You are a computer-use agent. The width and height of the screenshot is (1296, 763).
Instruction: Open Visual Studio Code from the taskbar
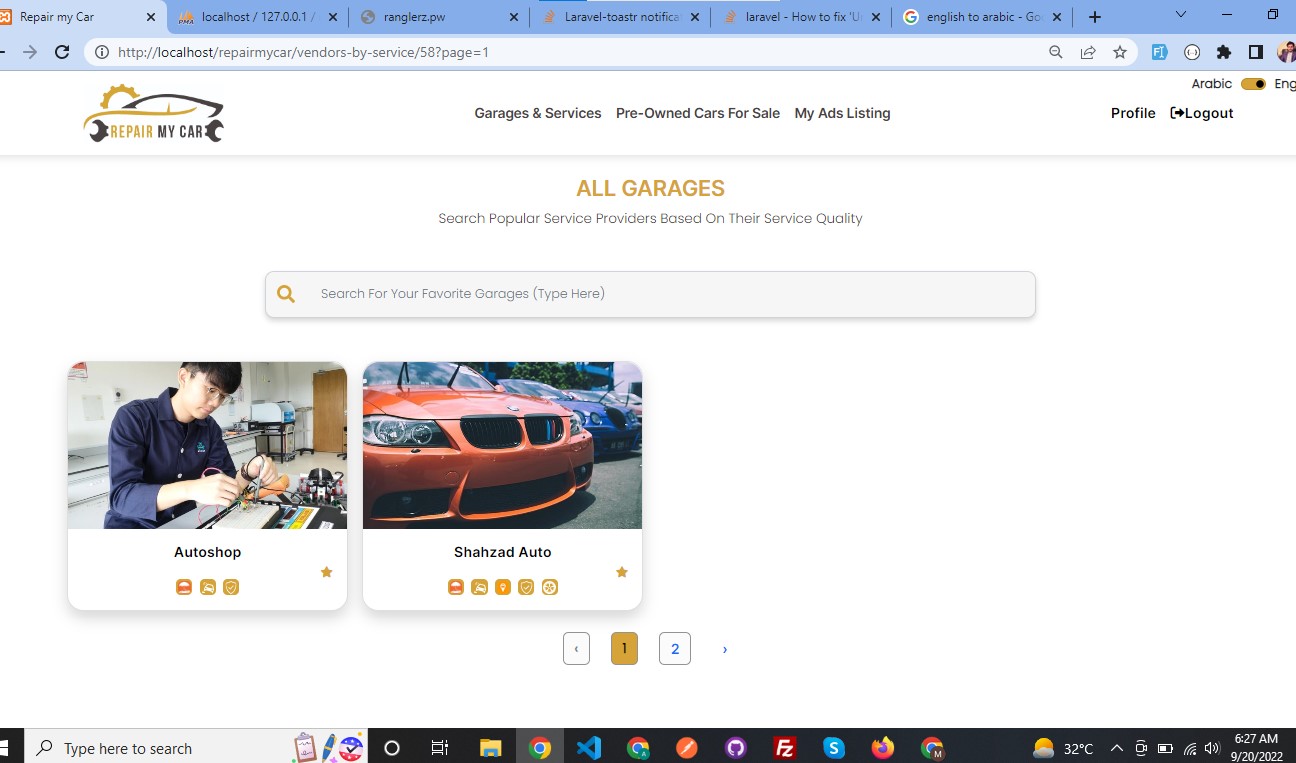click(588, 748)
